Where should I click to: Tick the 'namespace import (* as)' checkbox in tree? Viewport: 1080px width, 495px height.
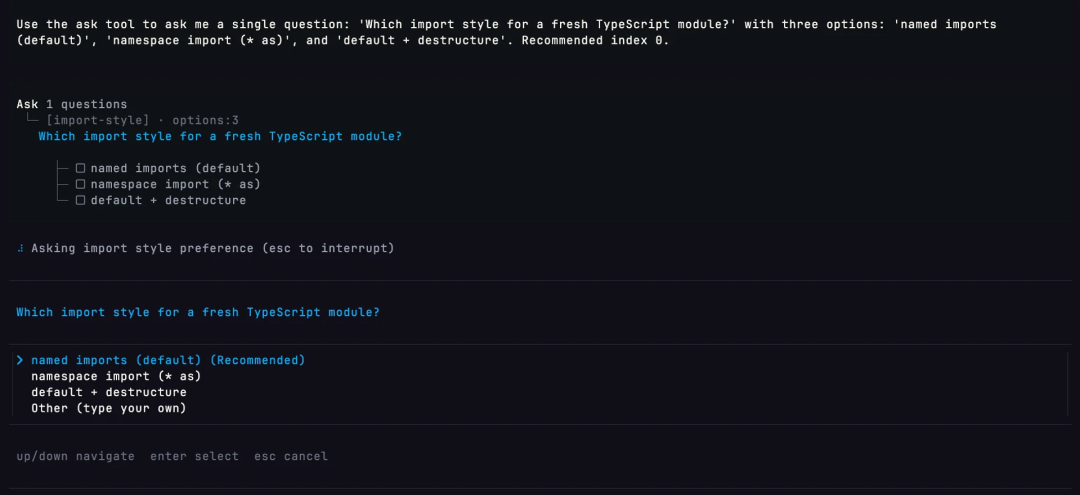pyautogui.click(x=80, y=185)
